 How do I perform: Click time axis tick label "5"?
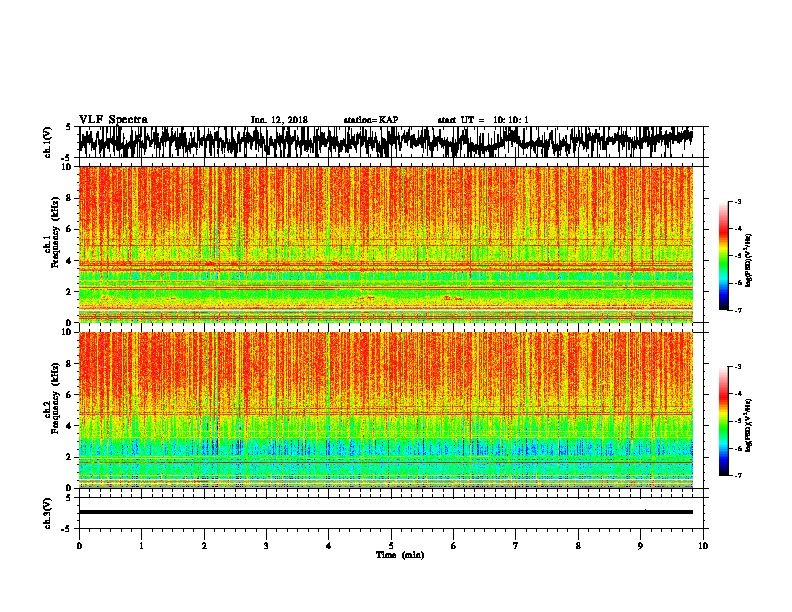pyautogui.click(x=391, y=546)
